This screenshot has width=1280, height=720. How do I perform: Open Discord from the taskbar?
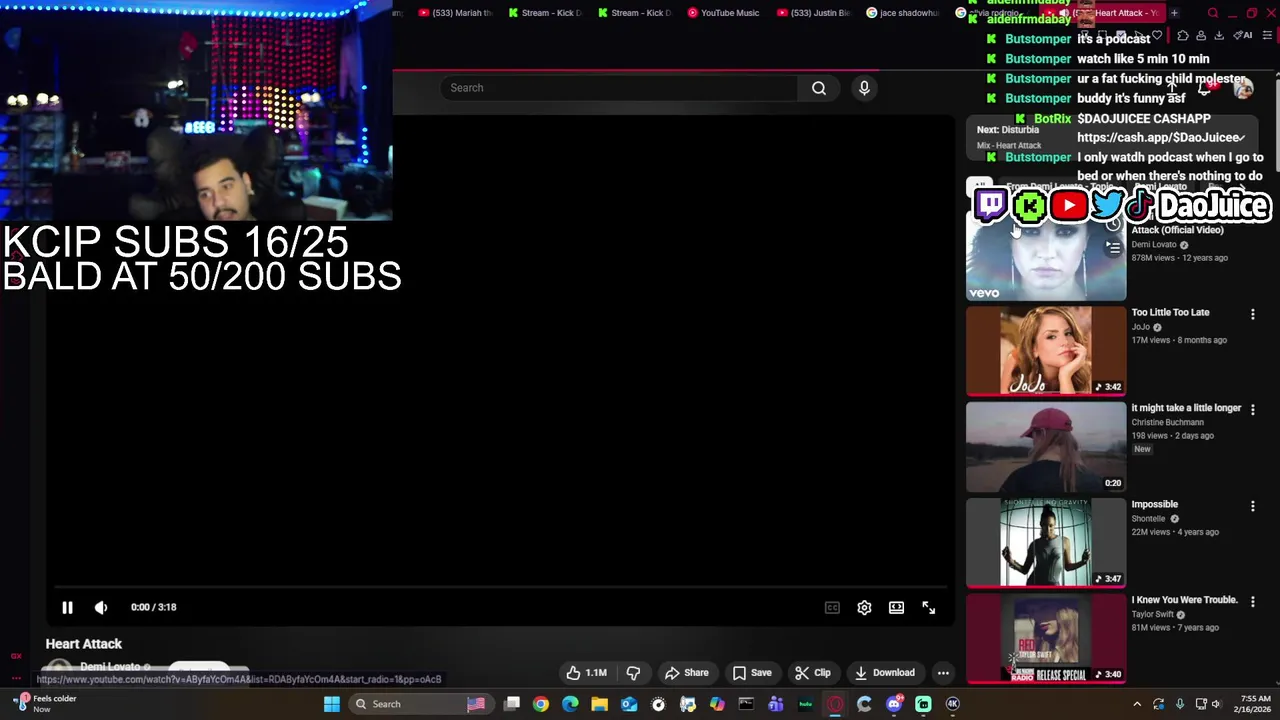point(894,704)
